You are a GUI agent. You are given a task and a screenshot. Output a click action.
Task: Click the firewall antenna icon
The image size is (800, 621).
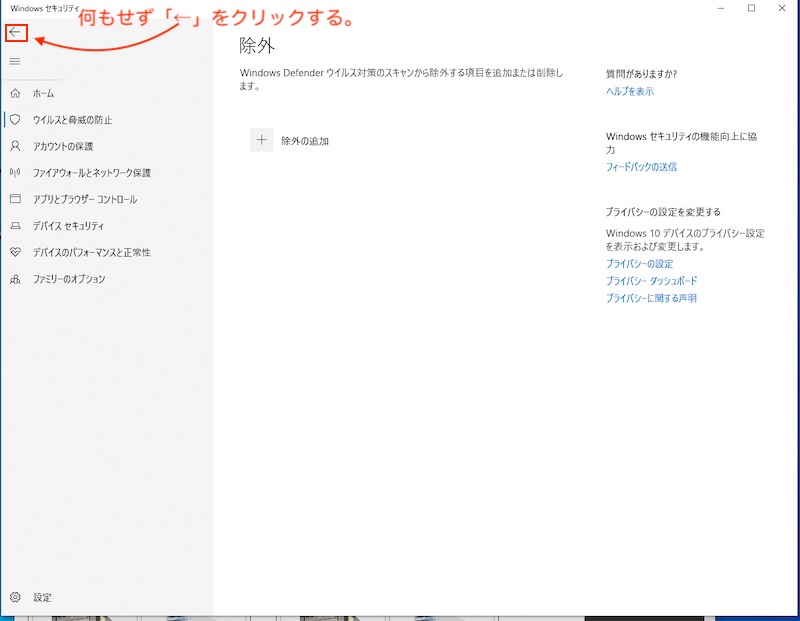point(15,172)
